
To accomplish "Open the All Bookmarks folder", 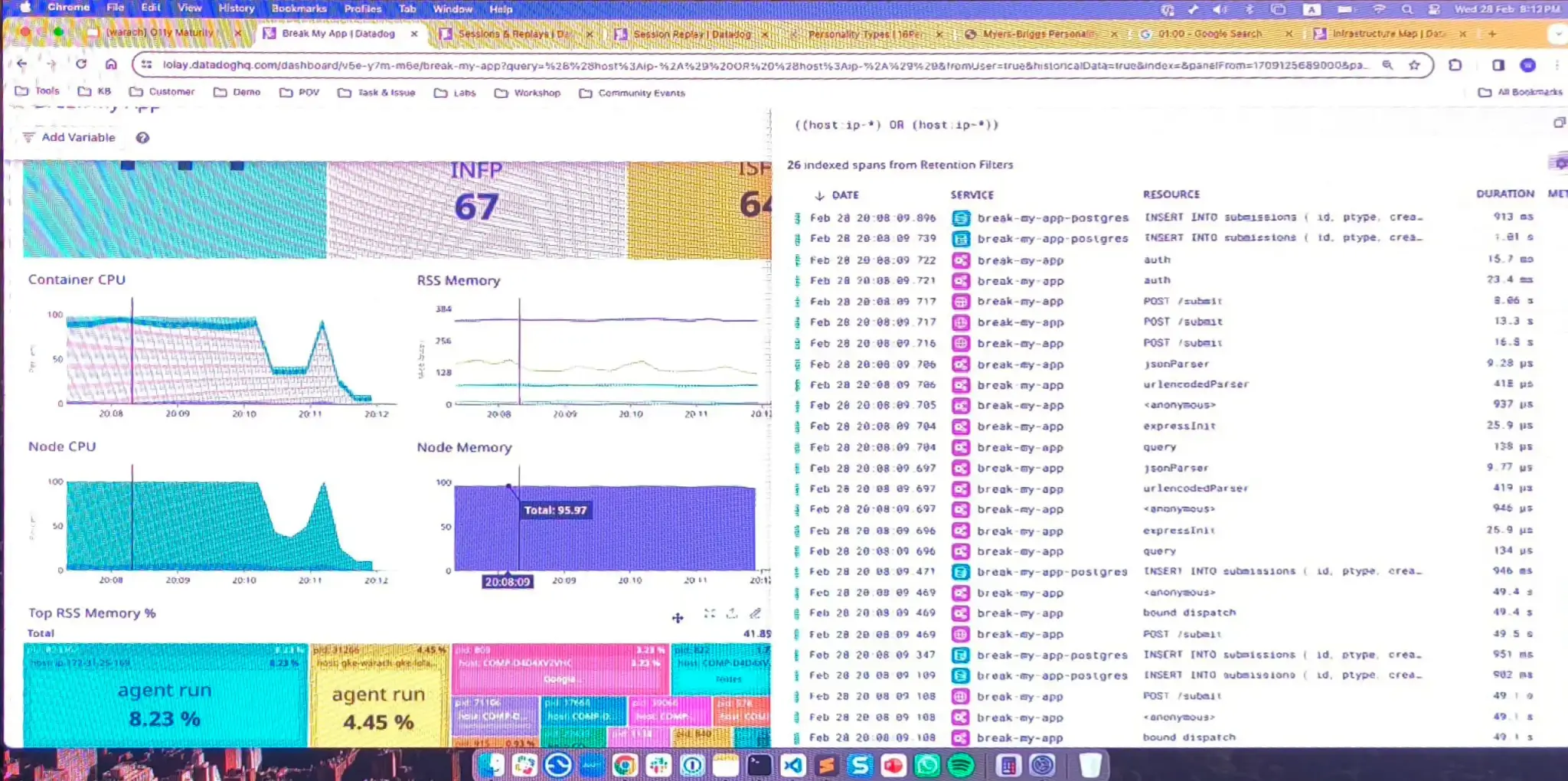I will [1521, 92].
